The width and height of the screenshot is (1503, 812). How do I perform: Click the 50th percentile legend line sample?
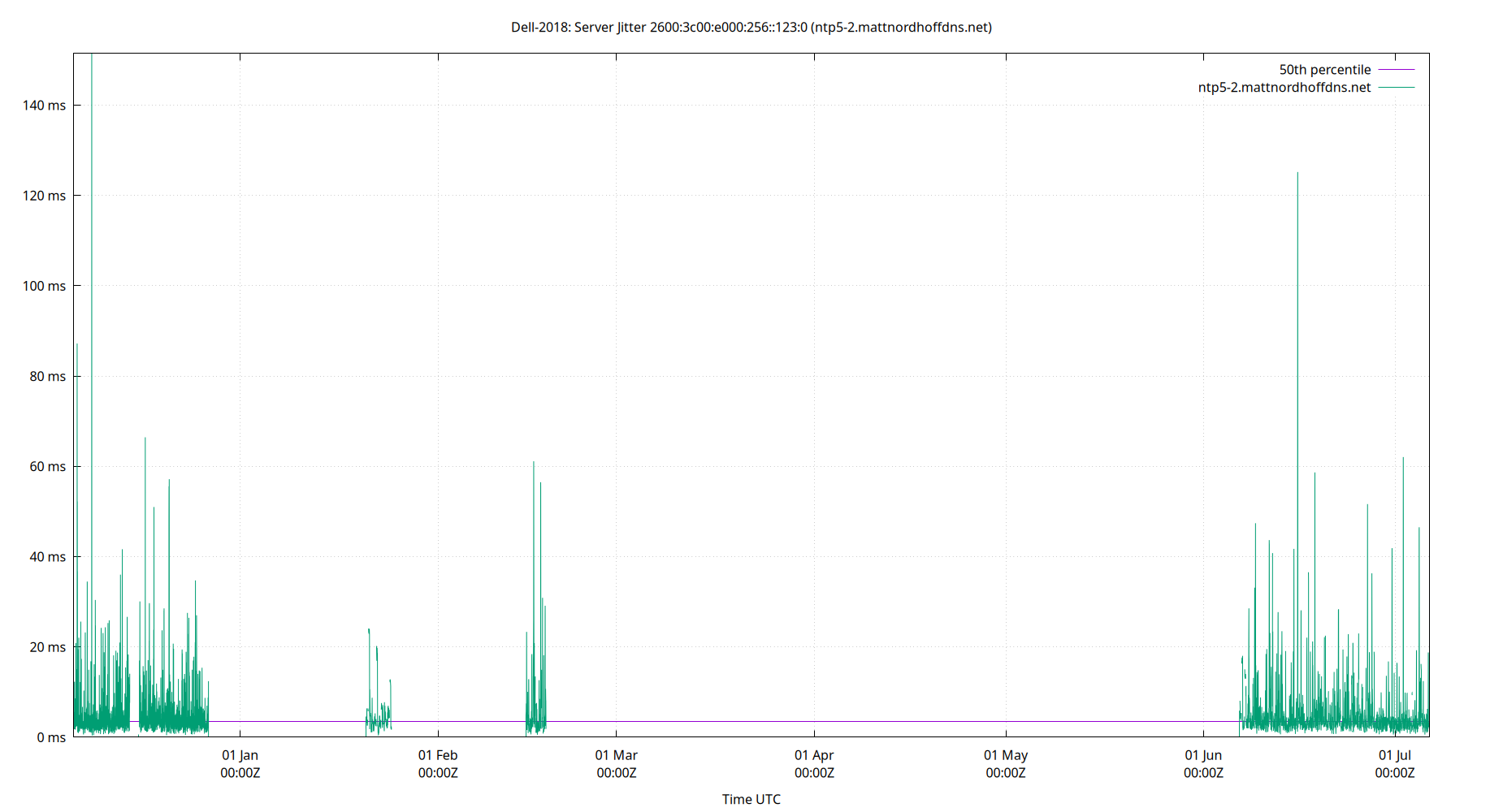tap(1399, 69)
